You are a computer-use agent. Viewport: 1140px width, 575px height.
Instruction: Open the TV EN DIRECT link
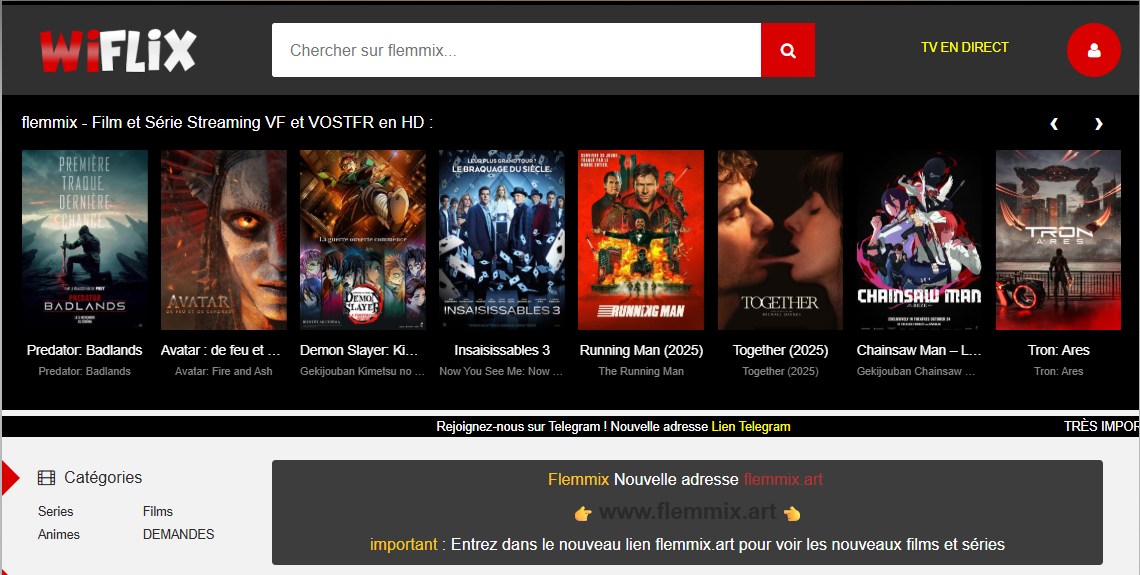pos(964,47)
